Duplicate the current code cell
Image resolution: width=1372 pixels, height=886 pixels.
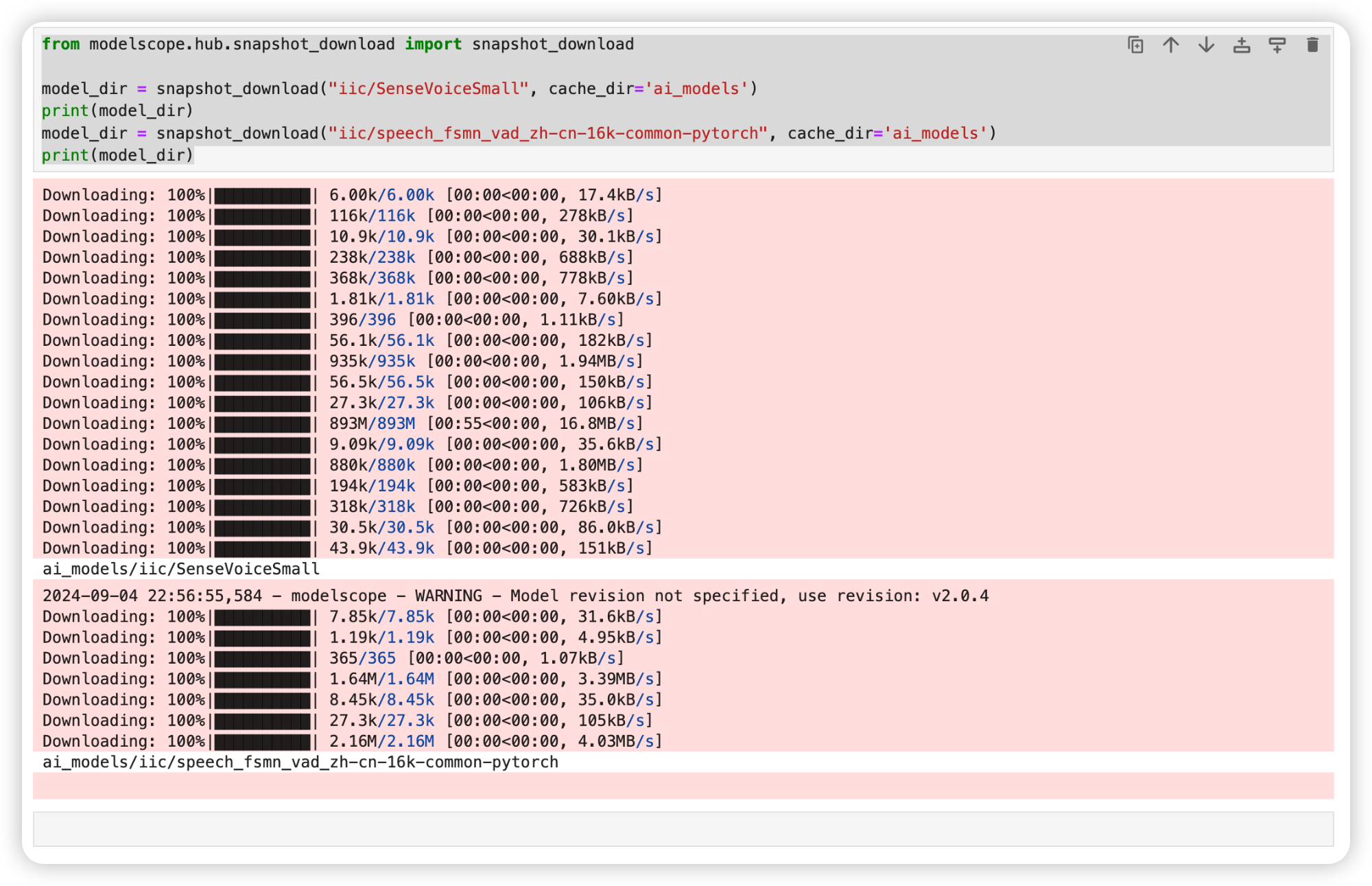tap(1135, 45)
